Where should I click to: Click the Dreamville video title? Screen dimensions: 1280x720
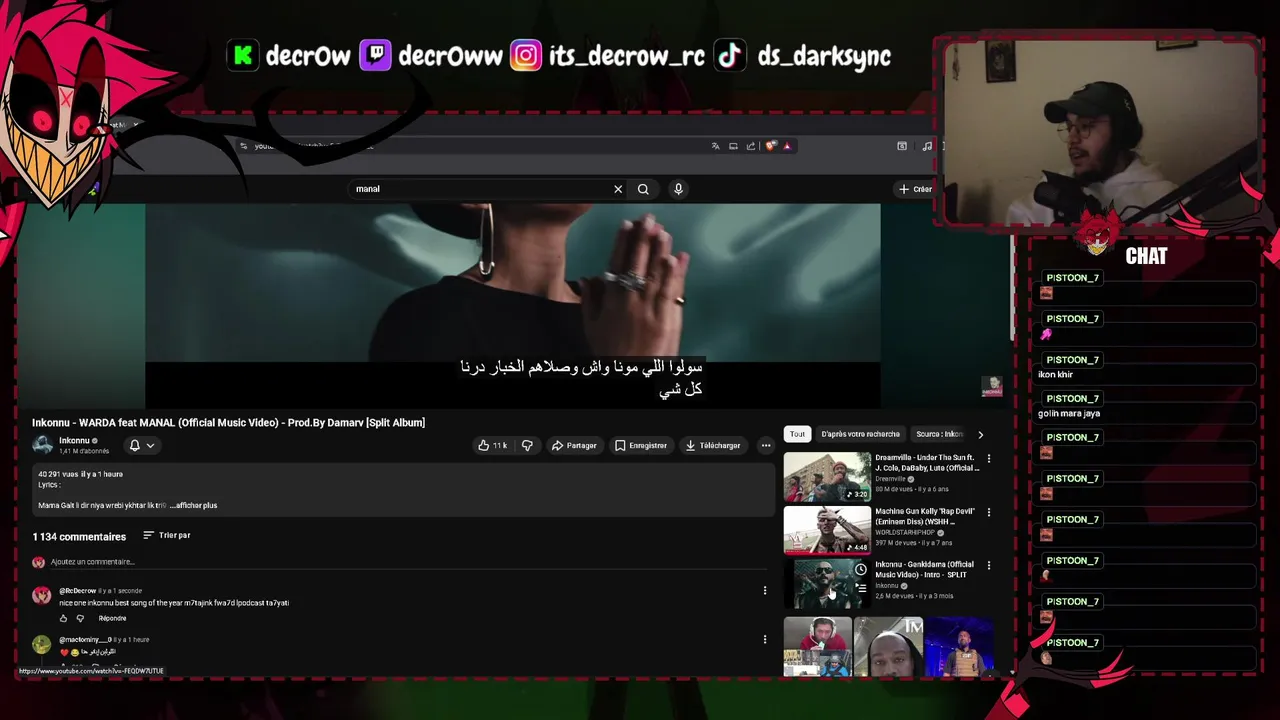click(927, 463)
